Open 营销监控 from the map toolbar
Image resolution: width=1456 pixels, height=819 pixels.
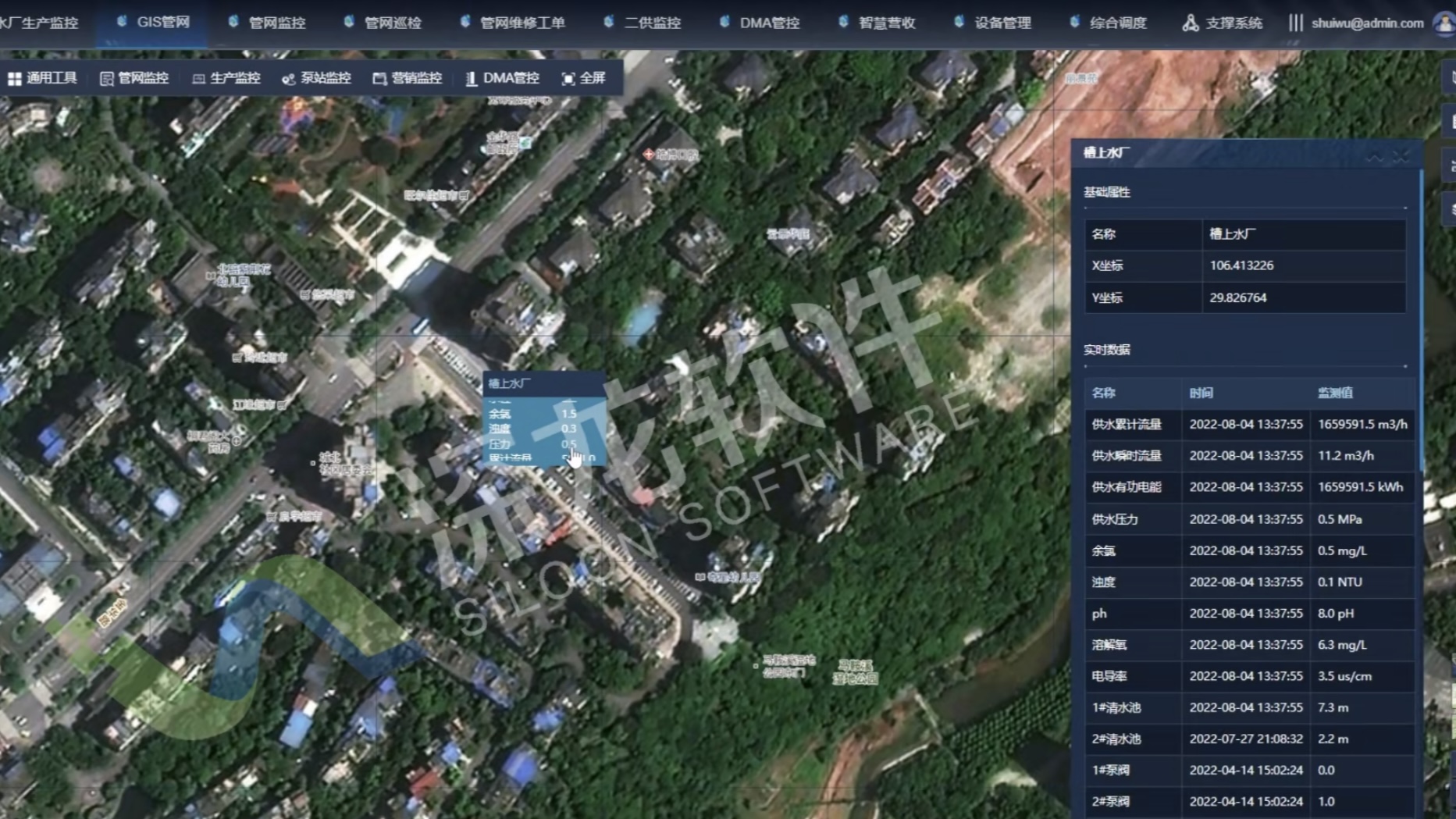click(379, 79)
